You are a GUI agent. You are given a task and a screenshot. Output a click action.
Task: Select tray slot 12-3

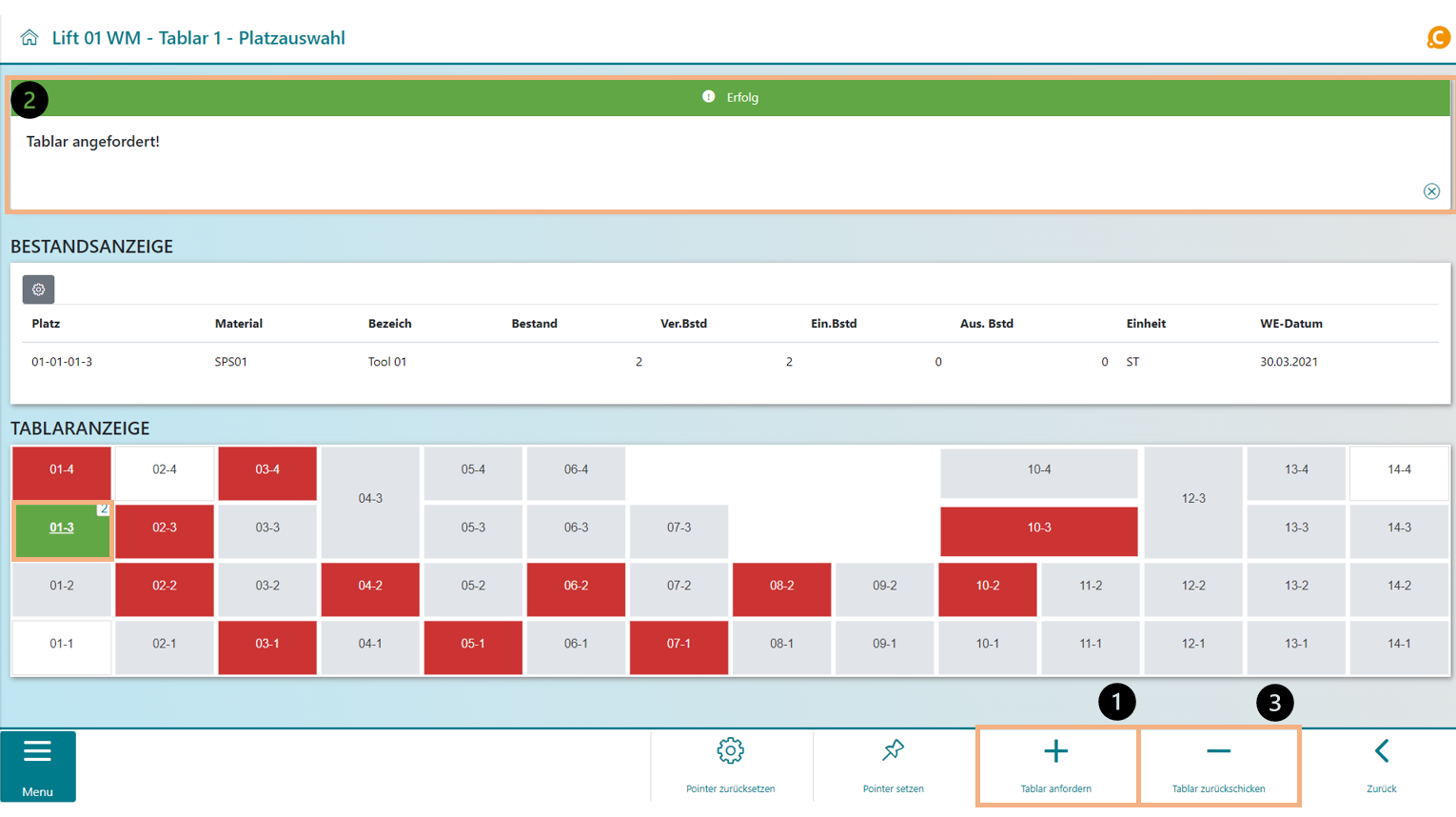[x=1193, y=499]
